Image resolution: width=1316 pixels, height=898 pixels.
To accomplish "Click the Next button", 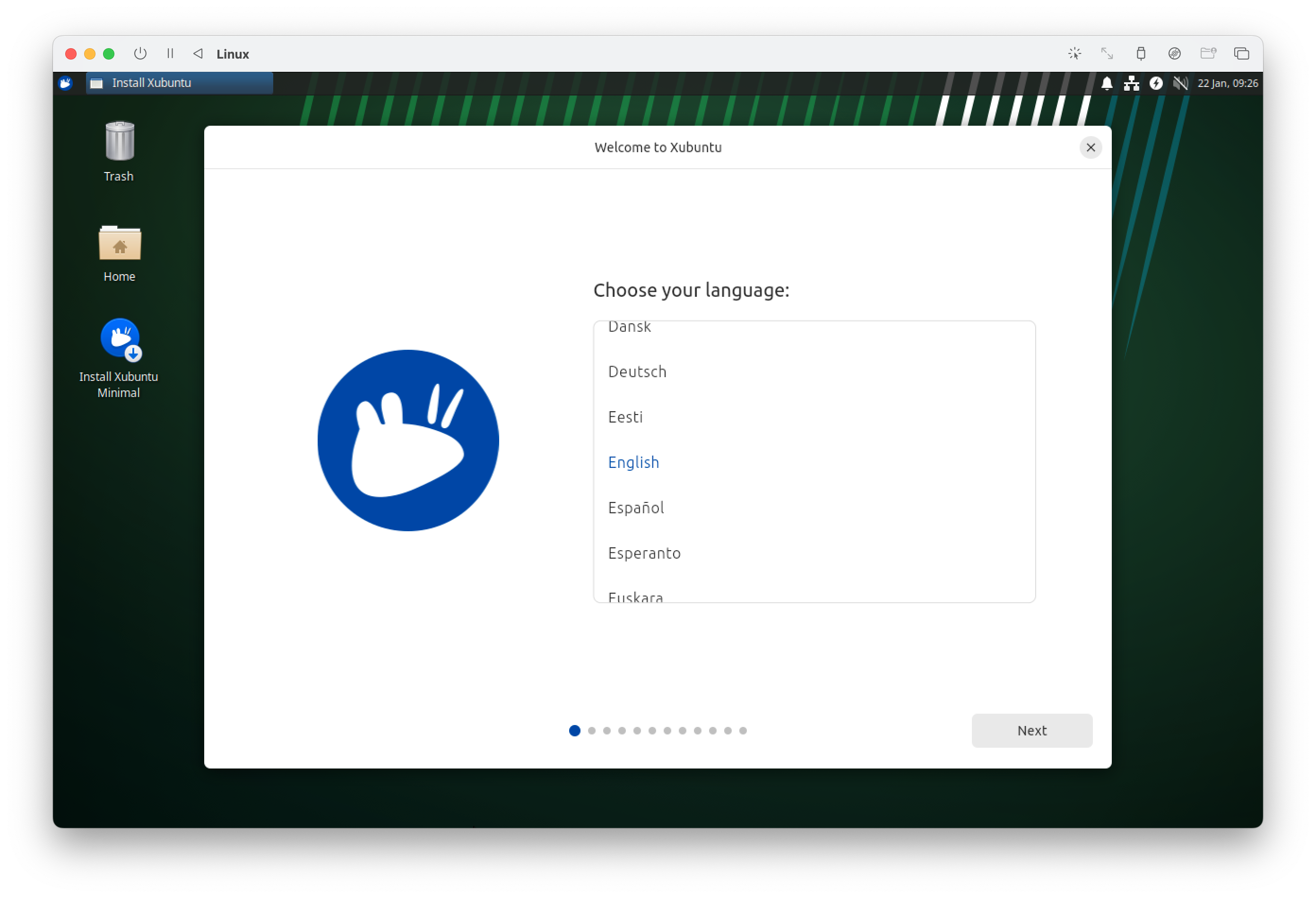I will pos(1032,730).
